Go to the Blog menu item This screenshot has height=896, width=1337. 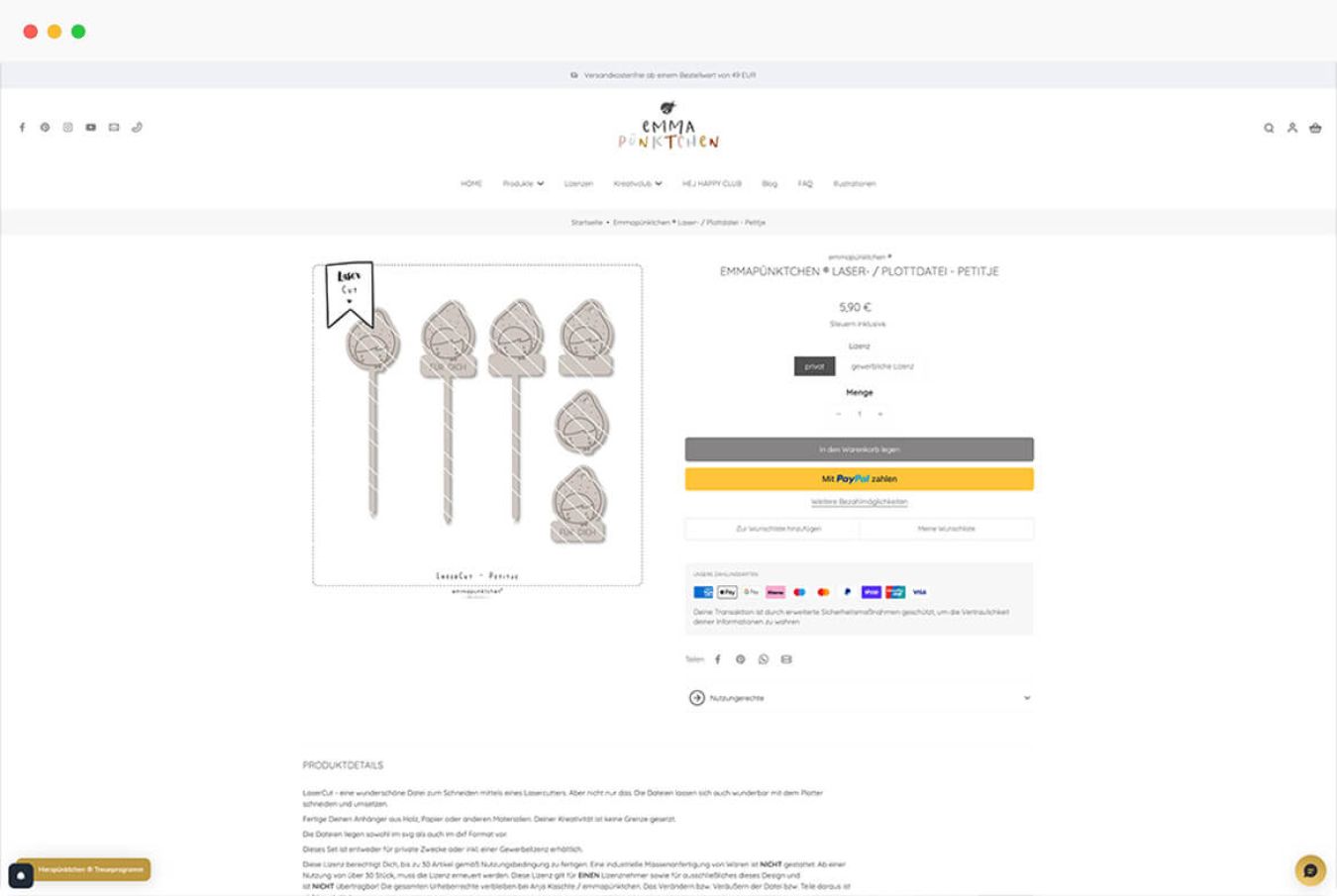tap(770, 184)
